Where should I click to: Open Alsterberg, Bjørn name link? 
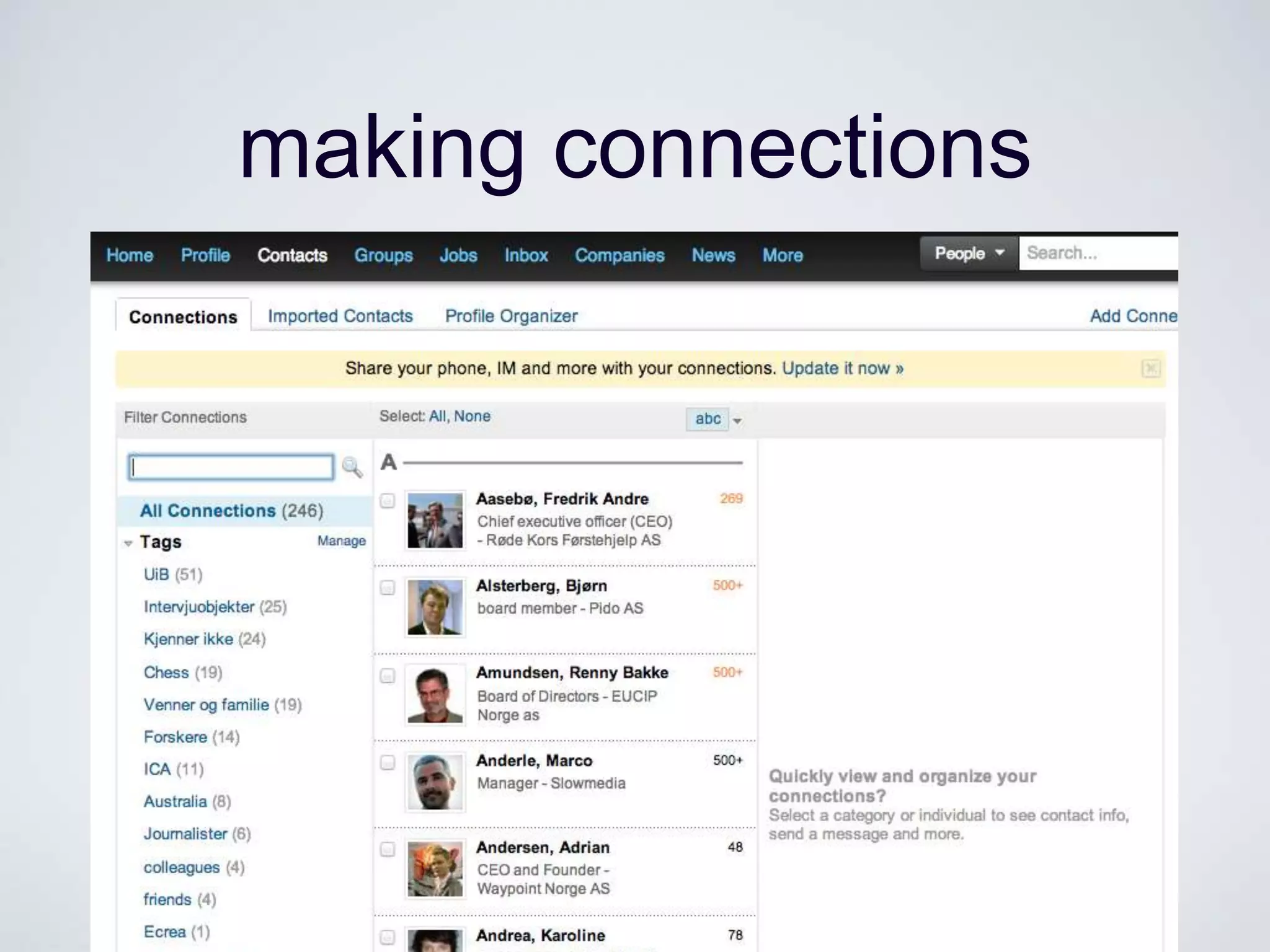coord(541,586)
